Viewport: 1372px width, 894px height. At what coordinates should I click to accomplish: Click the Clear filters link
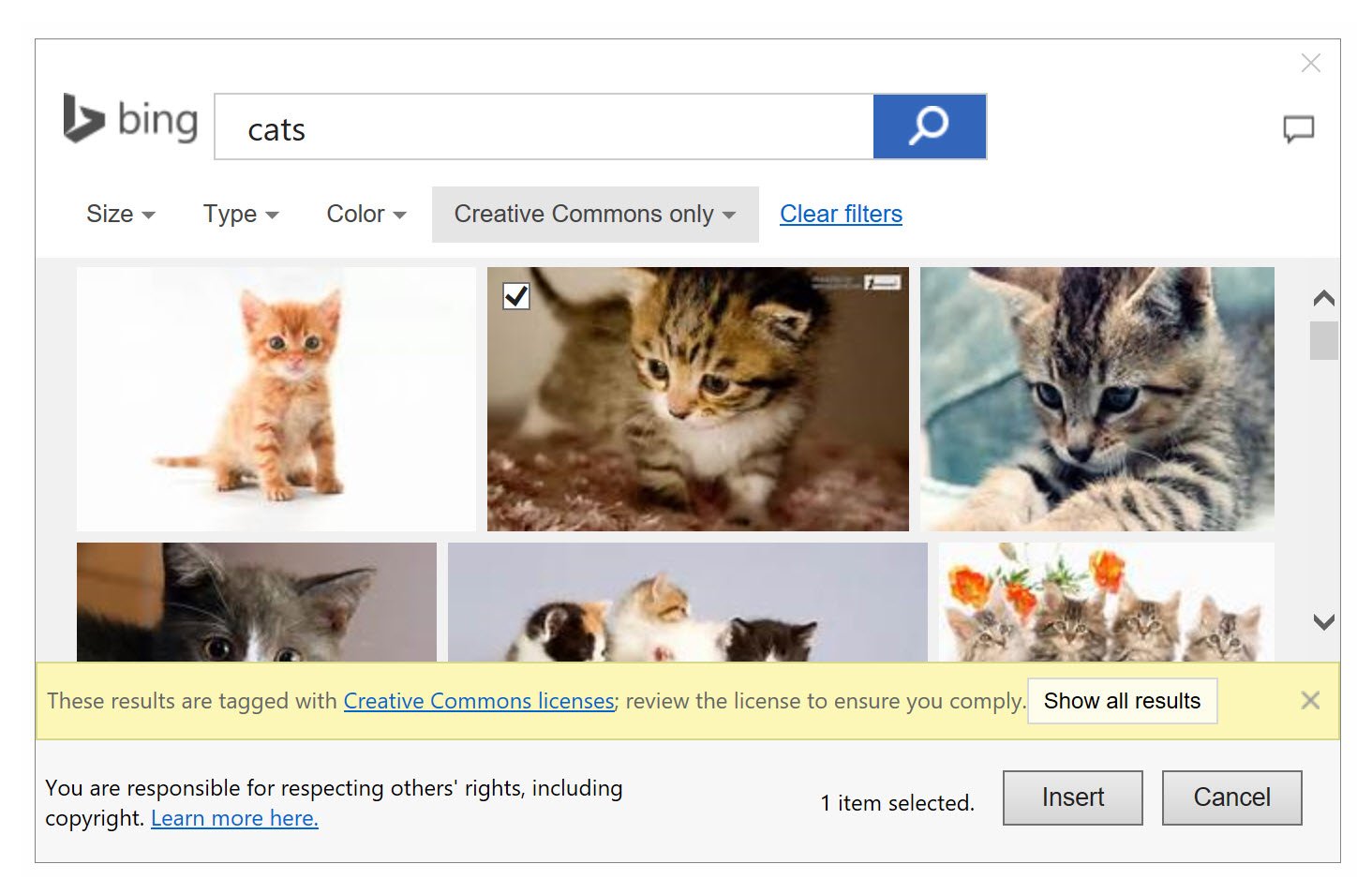[x=841, y=215]
